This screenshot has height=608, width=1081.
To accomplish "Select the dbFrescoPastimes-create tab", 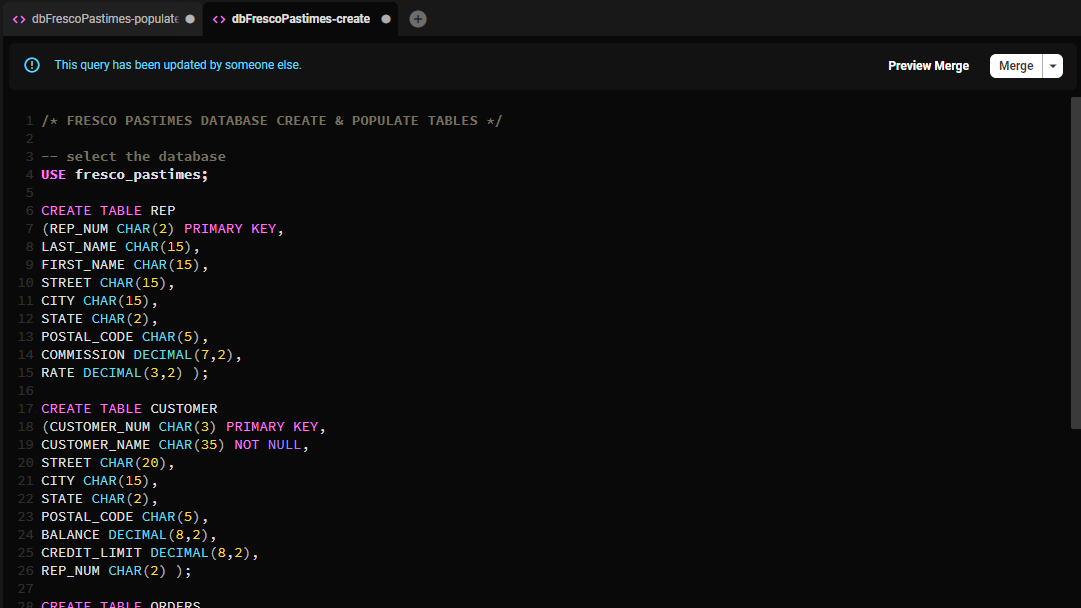I will click(301, 19).
